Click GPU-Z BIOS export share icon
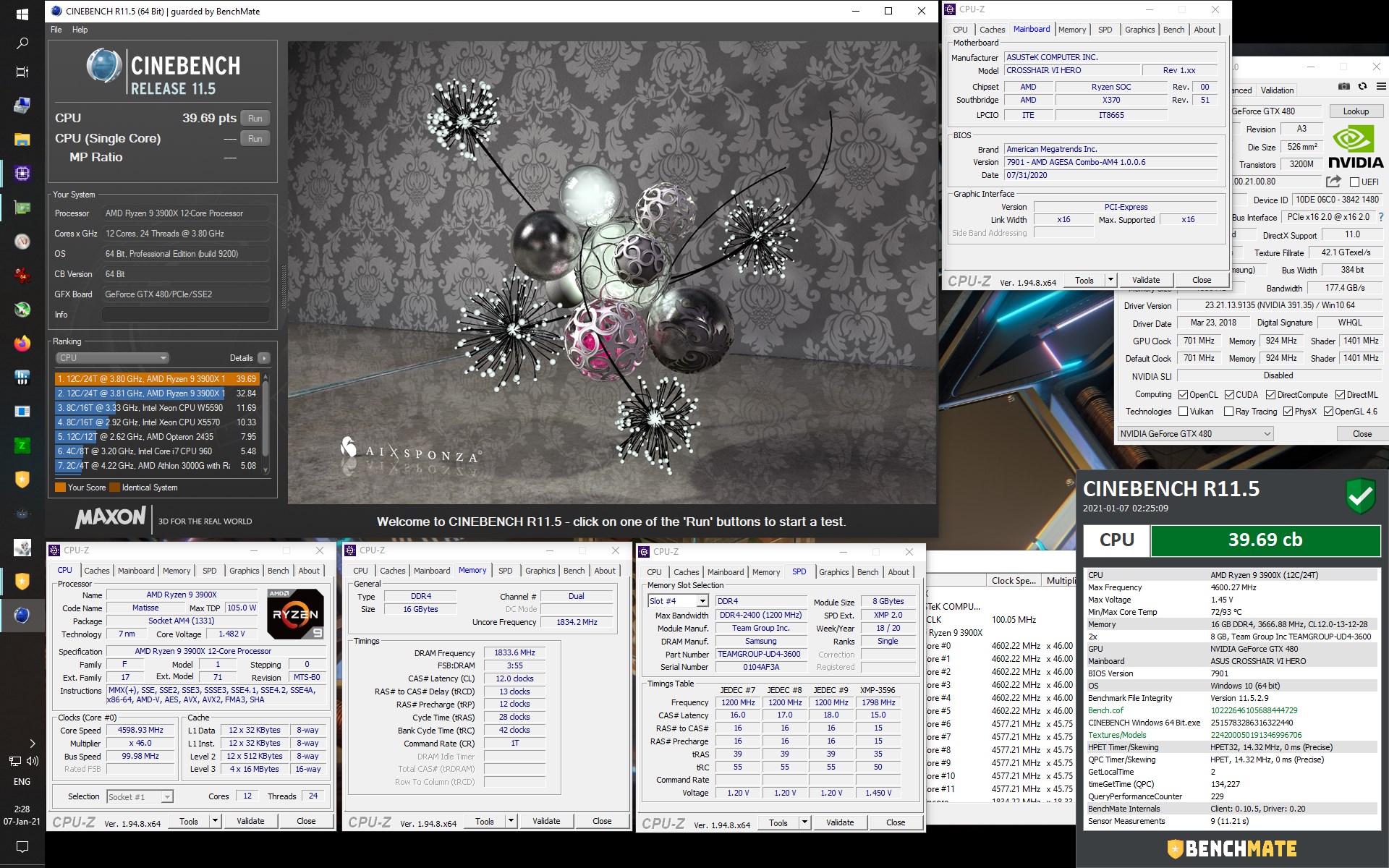Viewport: 1389px width, 868px height. click(1334, 182)
